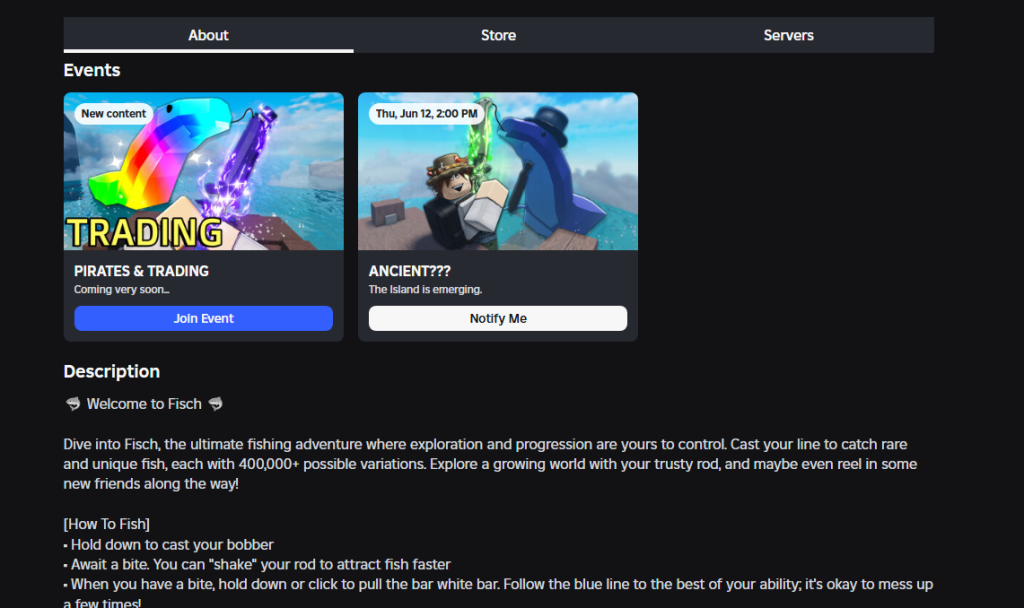Switch to the About tab
Screen dimensions: 1024x608
click(x=208, y=35)
